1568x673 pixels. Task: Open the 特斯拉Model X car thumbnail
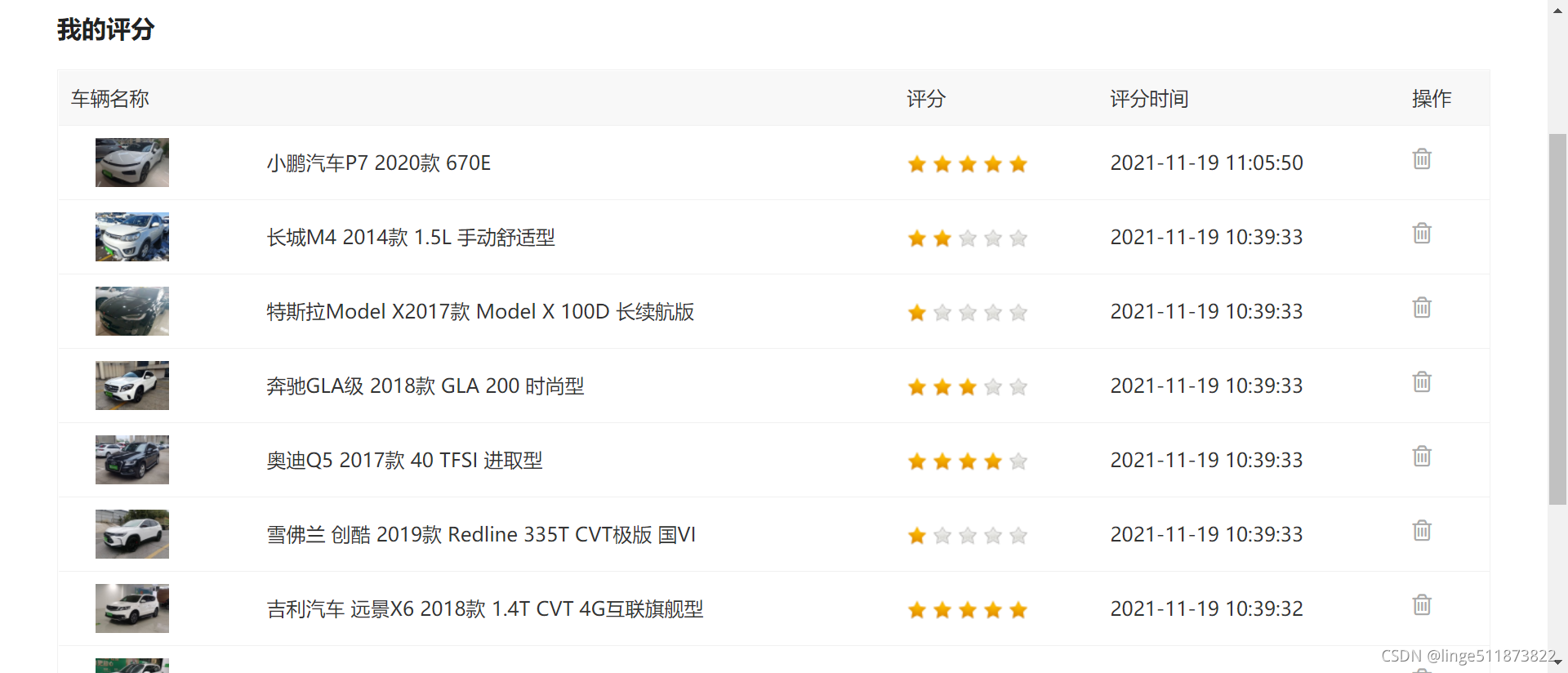pos(132,311)
